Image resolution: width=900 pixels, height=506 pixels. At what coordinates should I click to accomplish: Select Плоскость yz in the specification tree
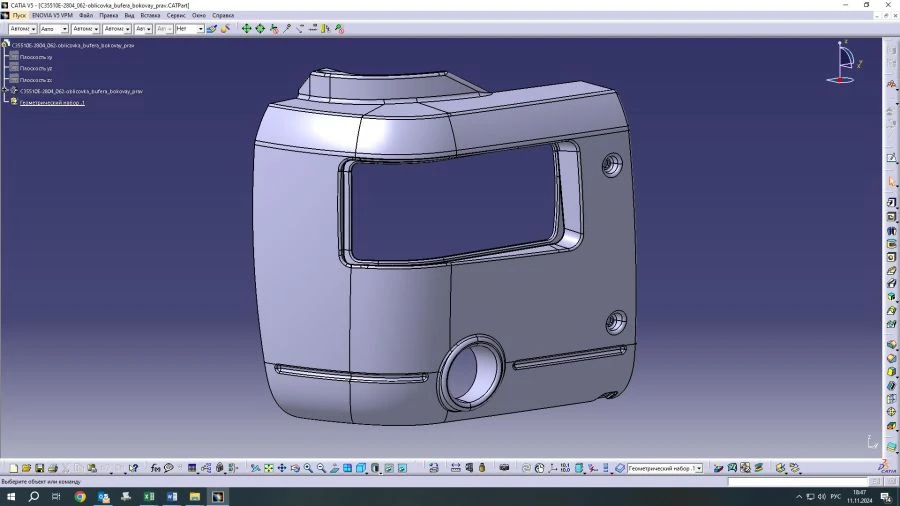coord(36,68)
